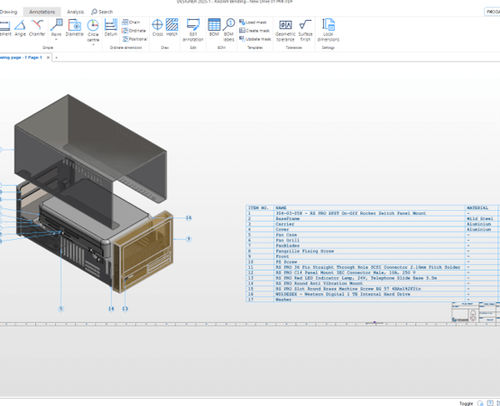Image resolution: width=500 pixels, height=406 pixels.
Task: Choose the Positional dimension option
Action: tap(134, 39)
